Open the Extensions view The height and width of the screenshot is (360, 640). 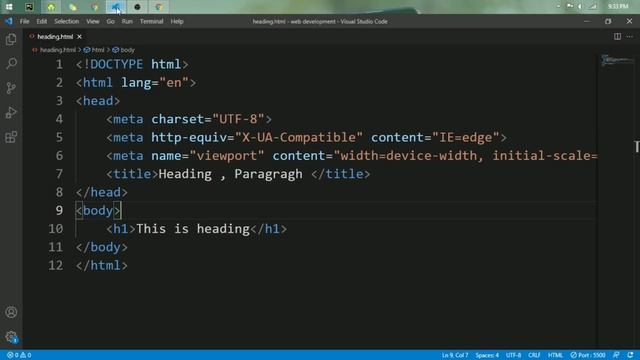click(x=11, y=137)
